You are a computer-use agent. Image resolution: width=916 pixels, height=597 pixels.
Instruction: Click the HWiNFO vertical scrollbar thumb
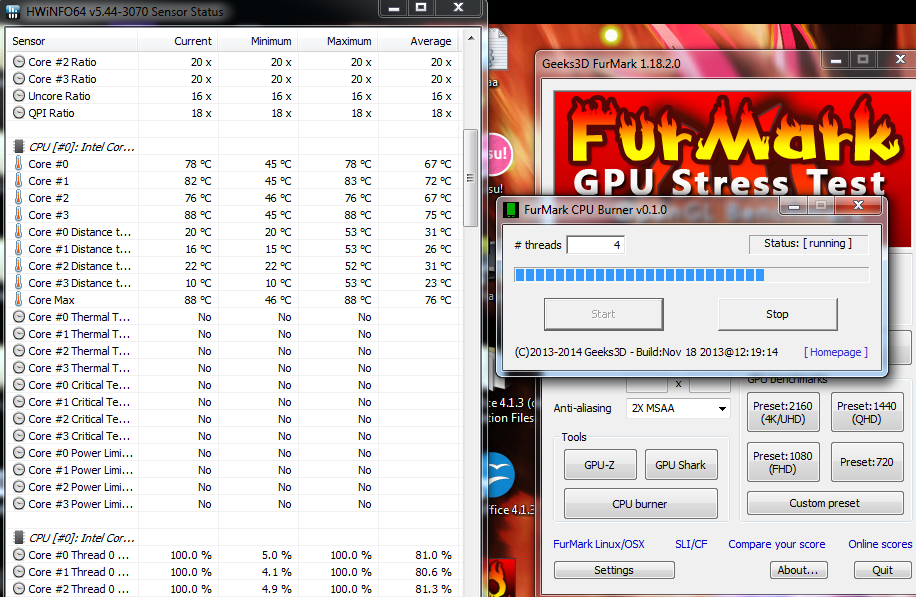tap(470, 178)
